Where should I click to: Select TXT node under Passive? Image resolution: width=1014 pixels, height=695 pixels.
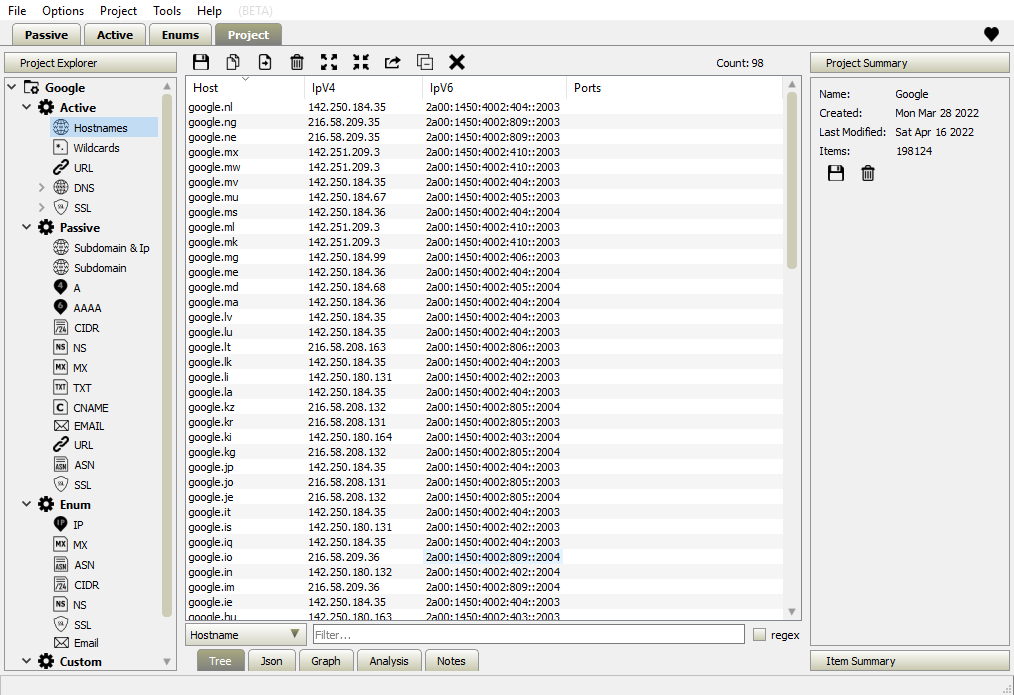click(82, 388)
